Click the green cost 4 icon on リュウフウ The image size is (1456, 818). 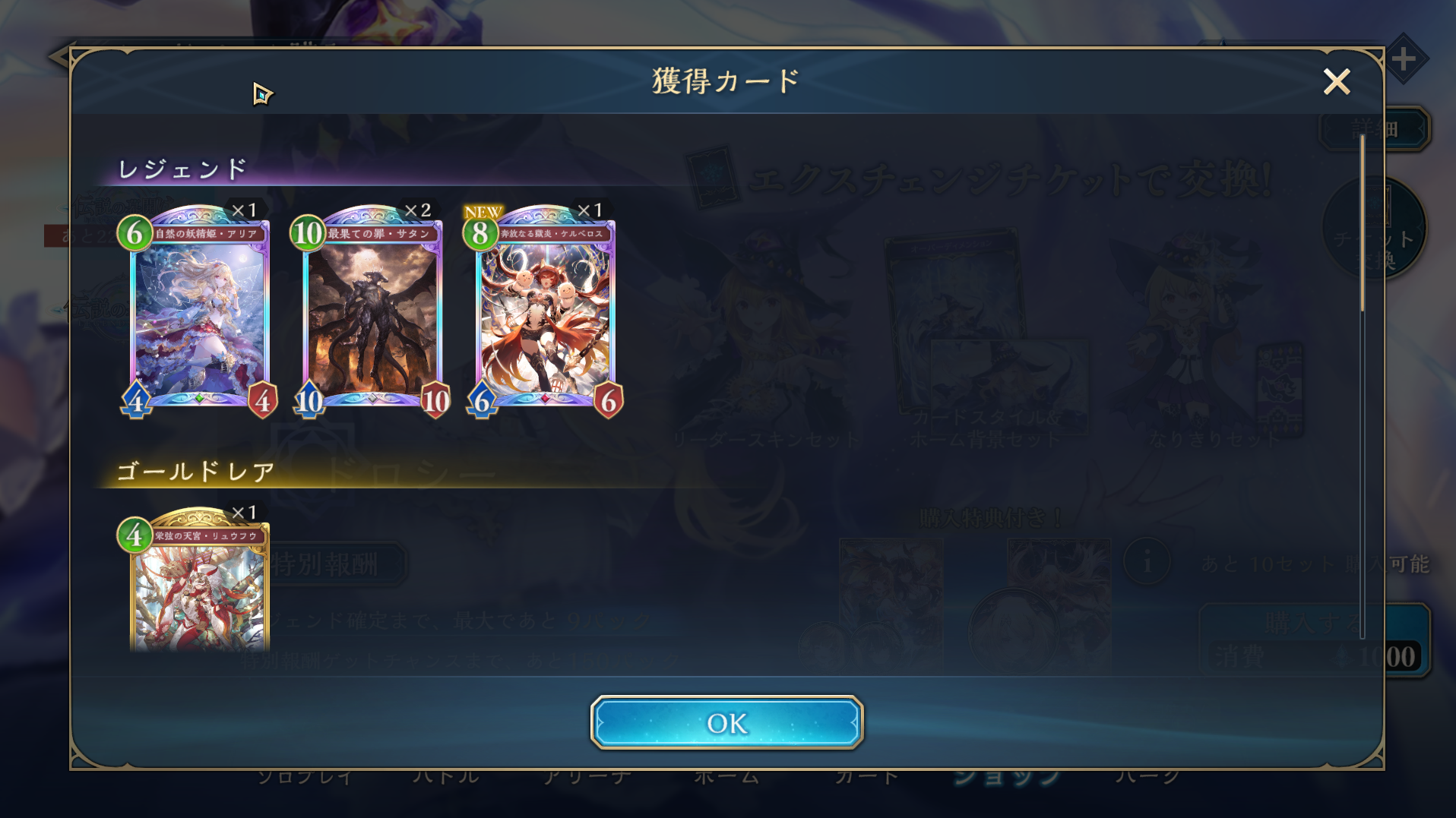[135, 535]
